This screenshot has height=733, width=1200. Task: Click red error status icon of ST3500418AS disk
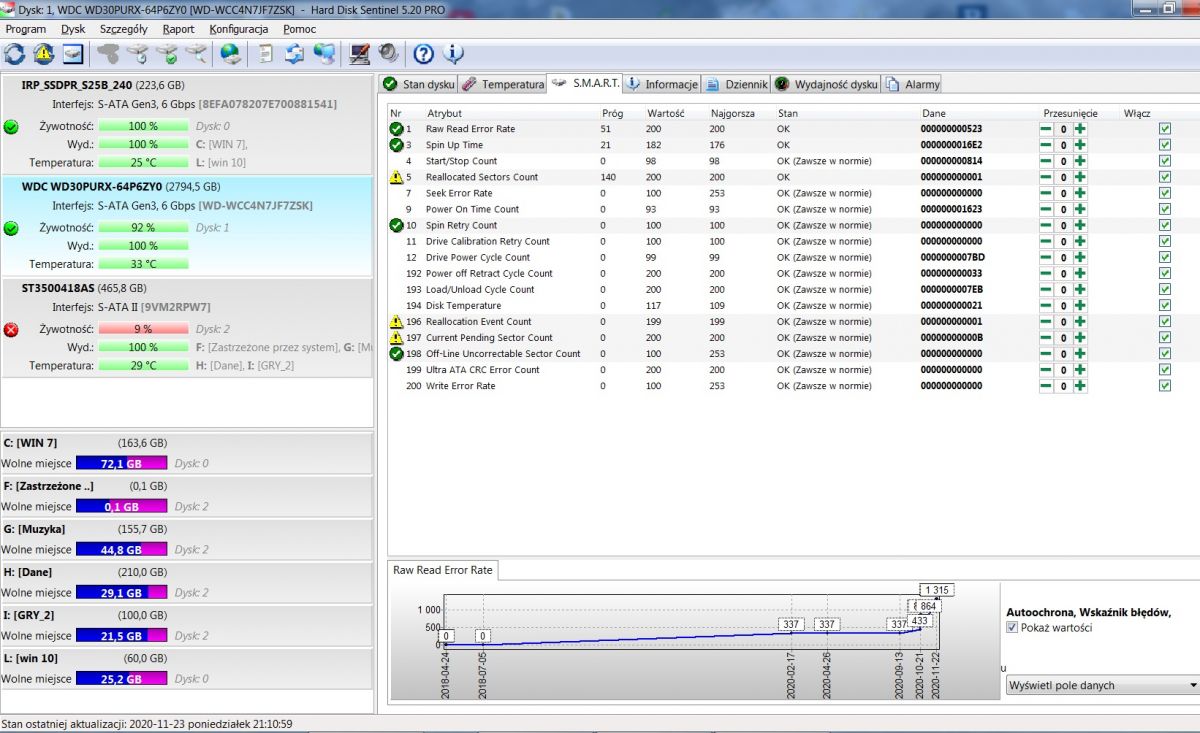[11, 330]
